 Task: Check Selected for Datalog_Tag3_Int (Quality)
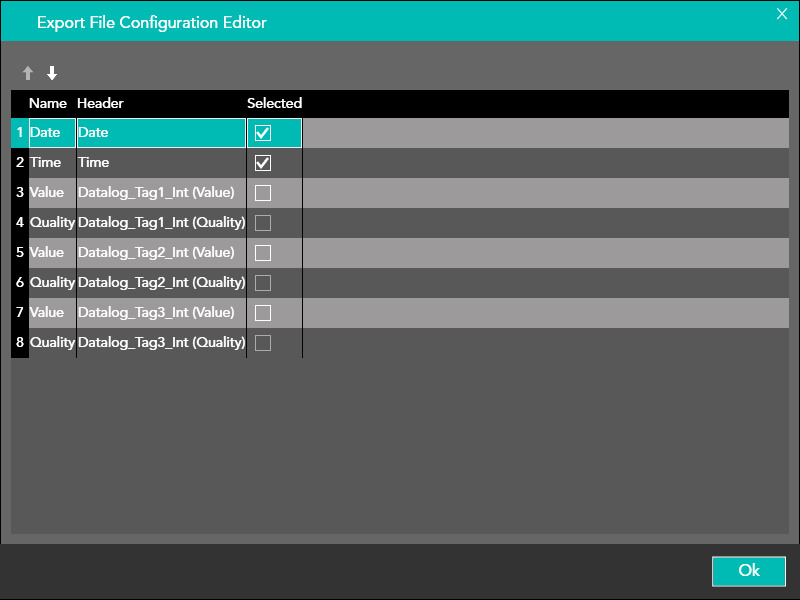point(263,343)
